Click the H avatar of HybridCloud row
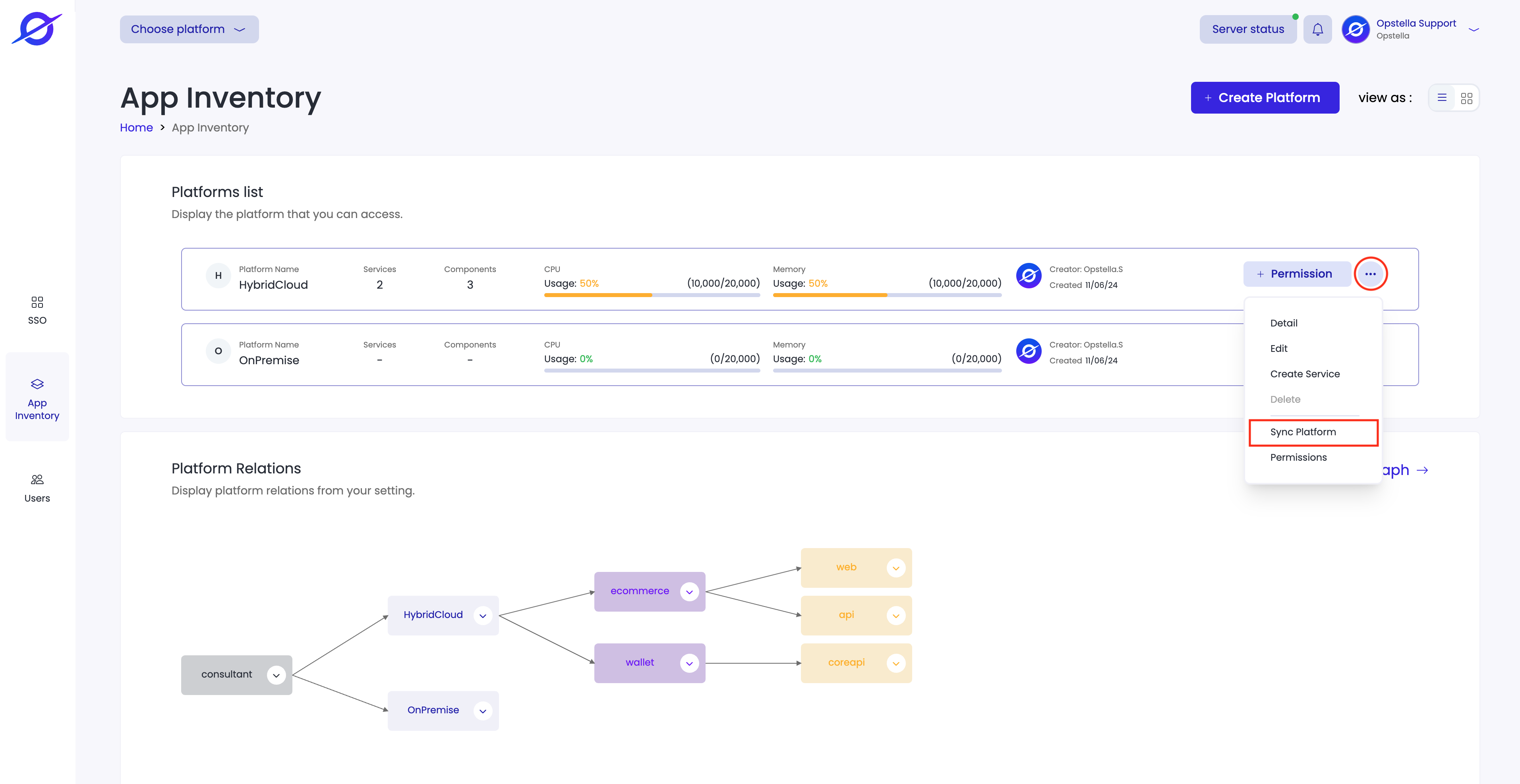This screenshot has width=1520, height=784. (x=219, y=276)
